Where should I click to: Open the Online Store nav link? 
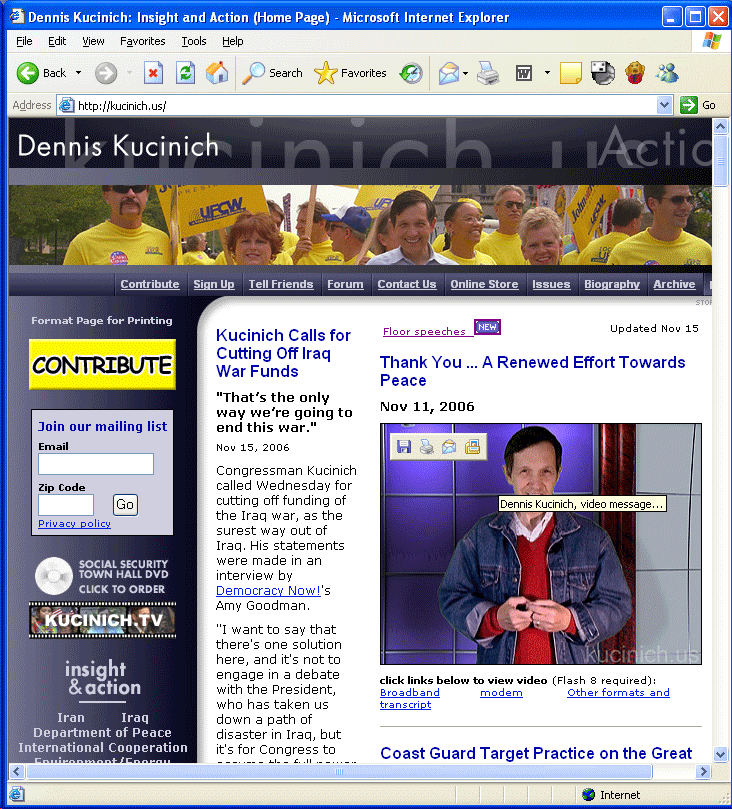(x=484, y=284)
